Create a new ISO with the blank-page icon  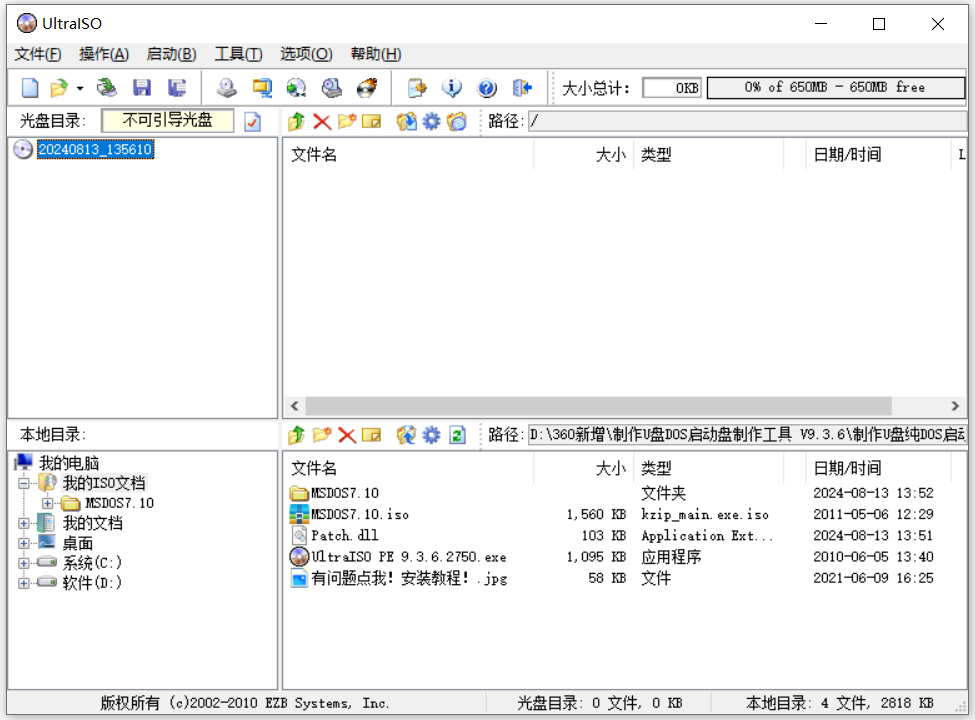pos(30,88)
